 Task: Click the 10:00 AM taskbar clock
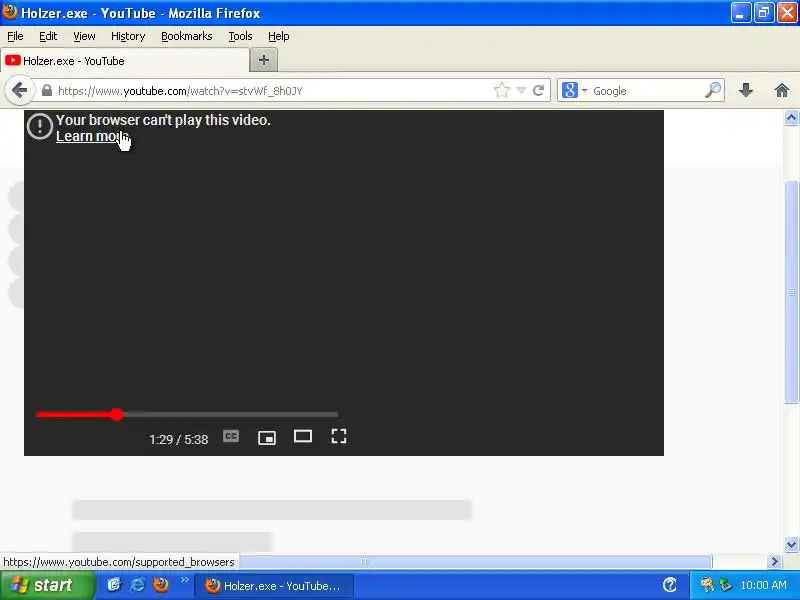tap(763, 585)
